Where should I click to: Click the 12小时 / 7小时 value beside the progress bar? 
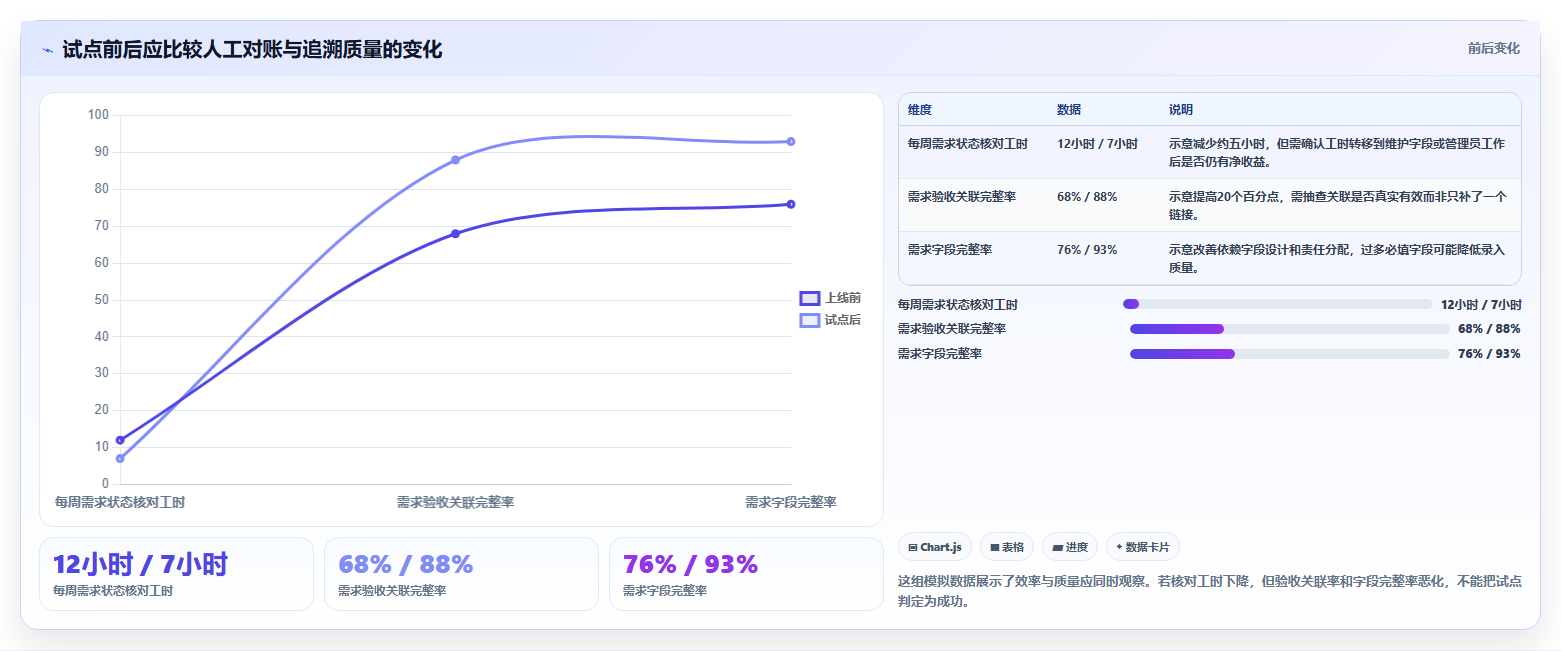coord(1481,304)
